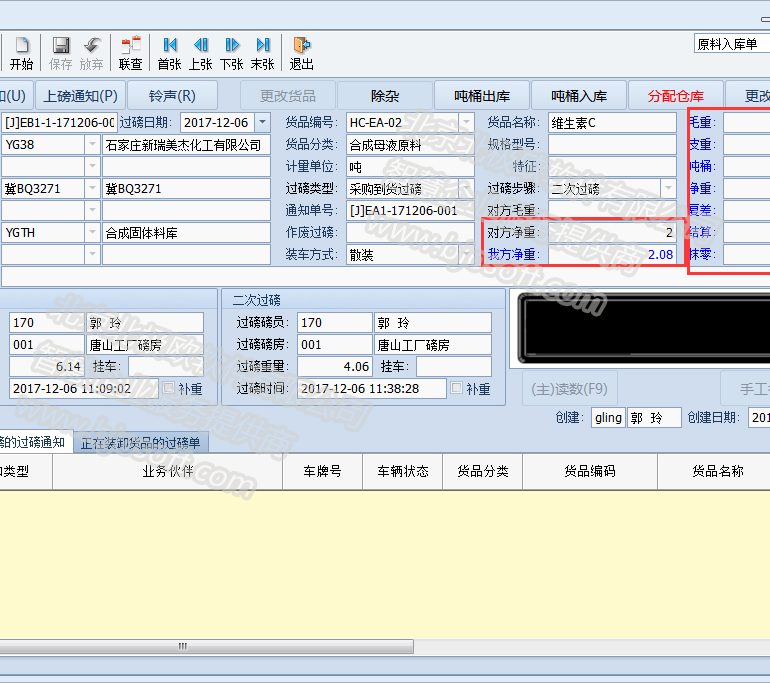Click the 上磅通知(P) button
Viewport: 770px width, 683px height.
click(81, 96)
